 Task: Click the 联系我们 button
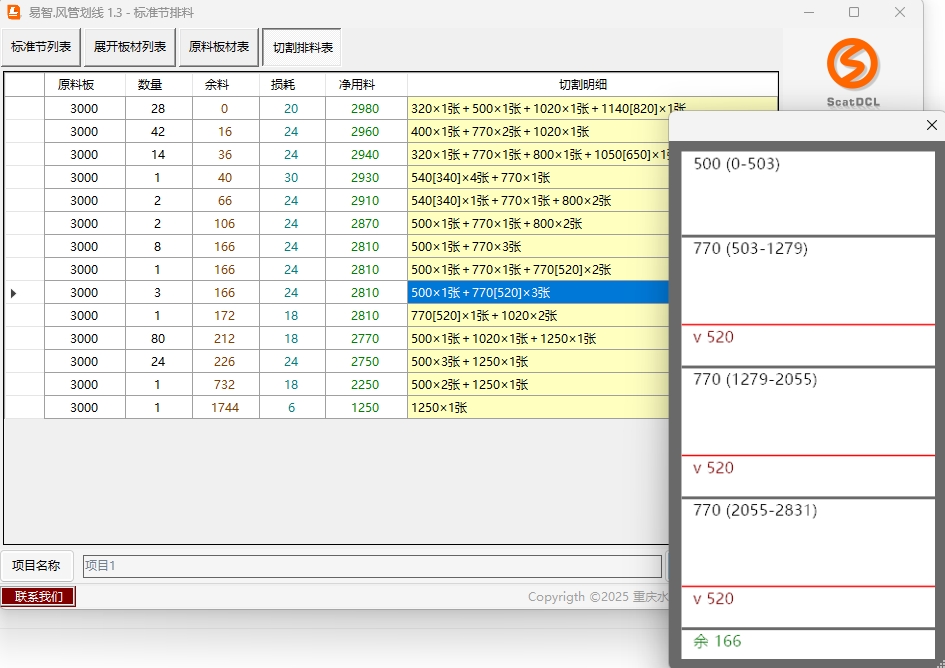point(38,597)
